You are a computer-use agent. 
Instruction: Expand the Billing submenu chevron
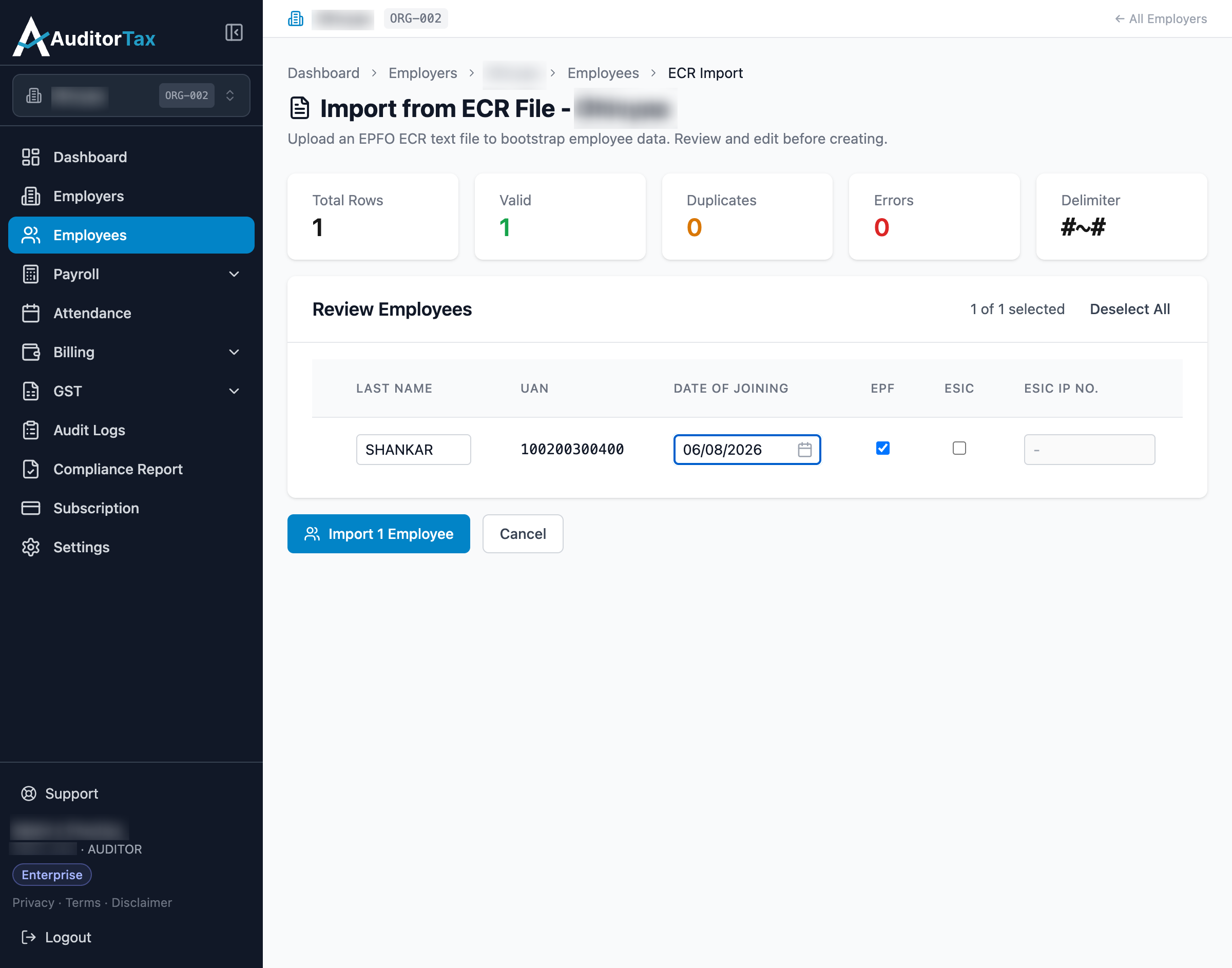(234, 352)
